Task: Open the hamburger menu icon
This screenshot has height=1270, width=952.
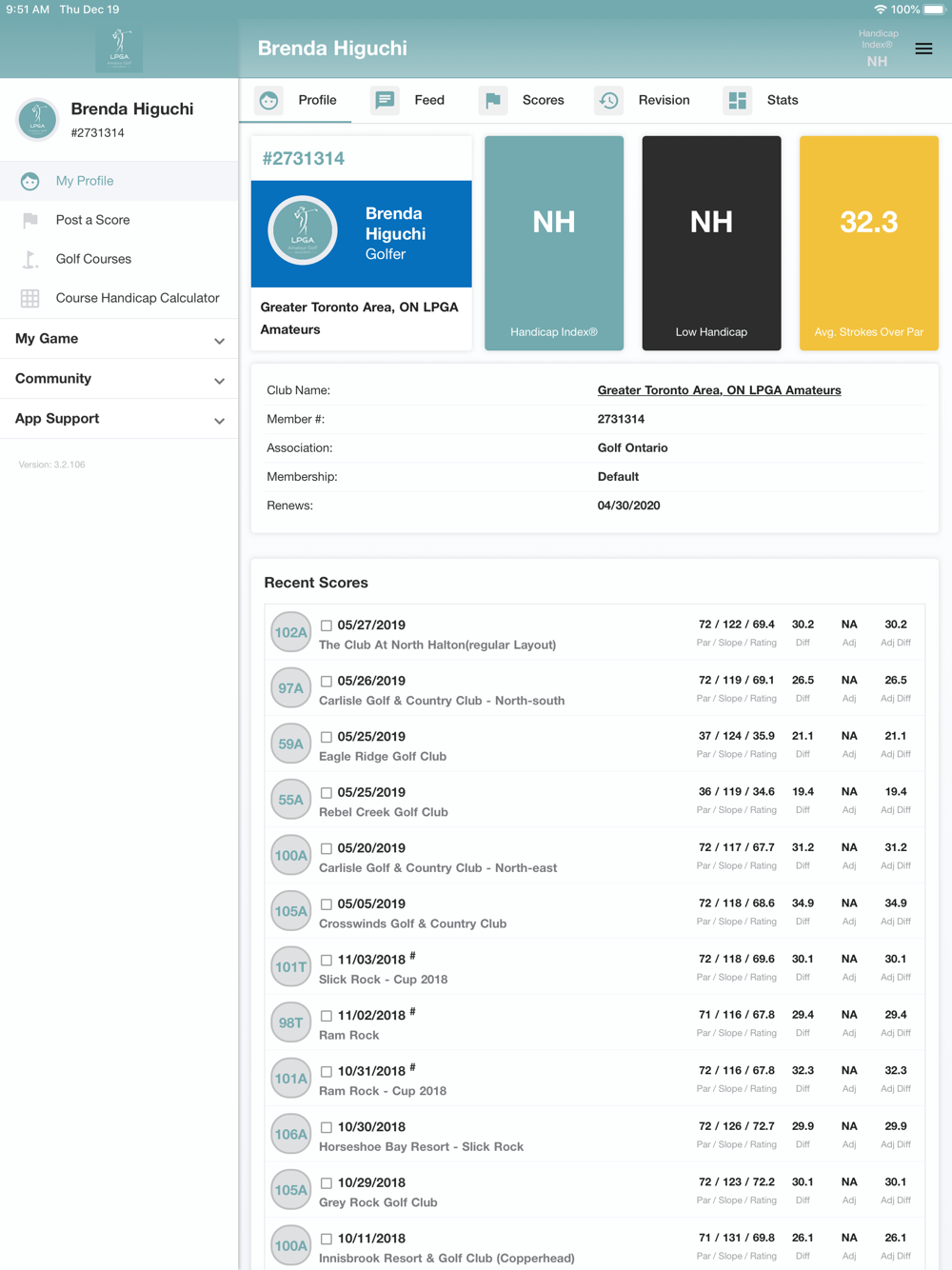Action: 923,49
